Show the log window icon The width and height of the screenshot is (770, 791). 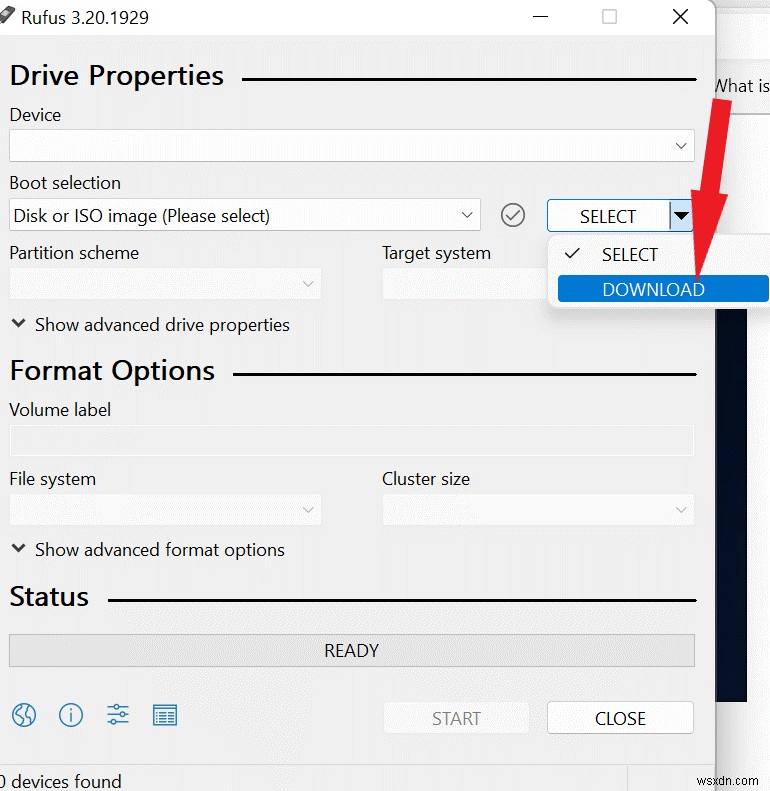pos(164,715)
